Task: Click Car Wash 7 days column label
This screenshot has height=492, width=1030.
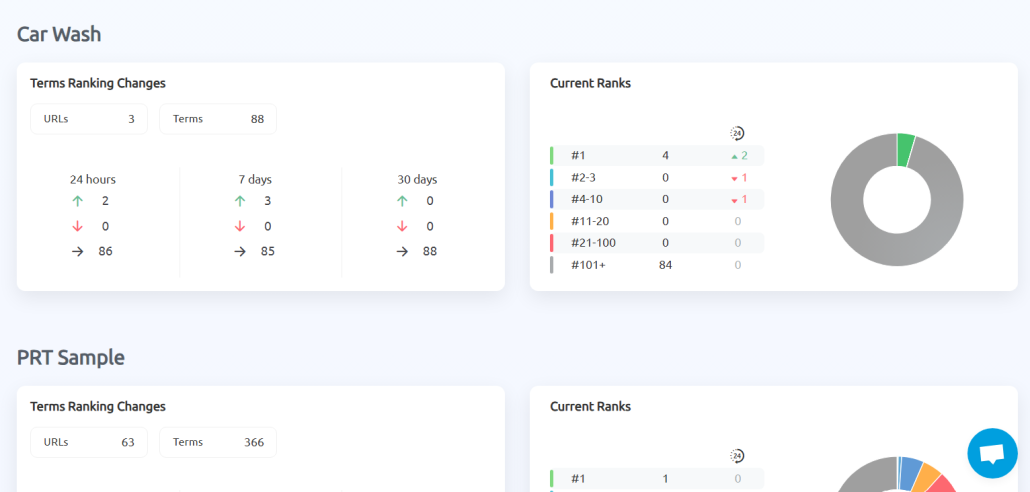Action: pos(255,179)
